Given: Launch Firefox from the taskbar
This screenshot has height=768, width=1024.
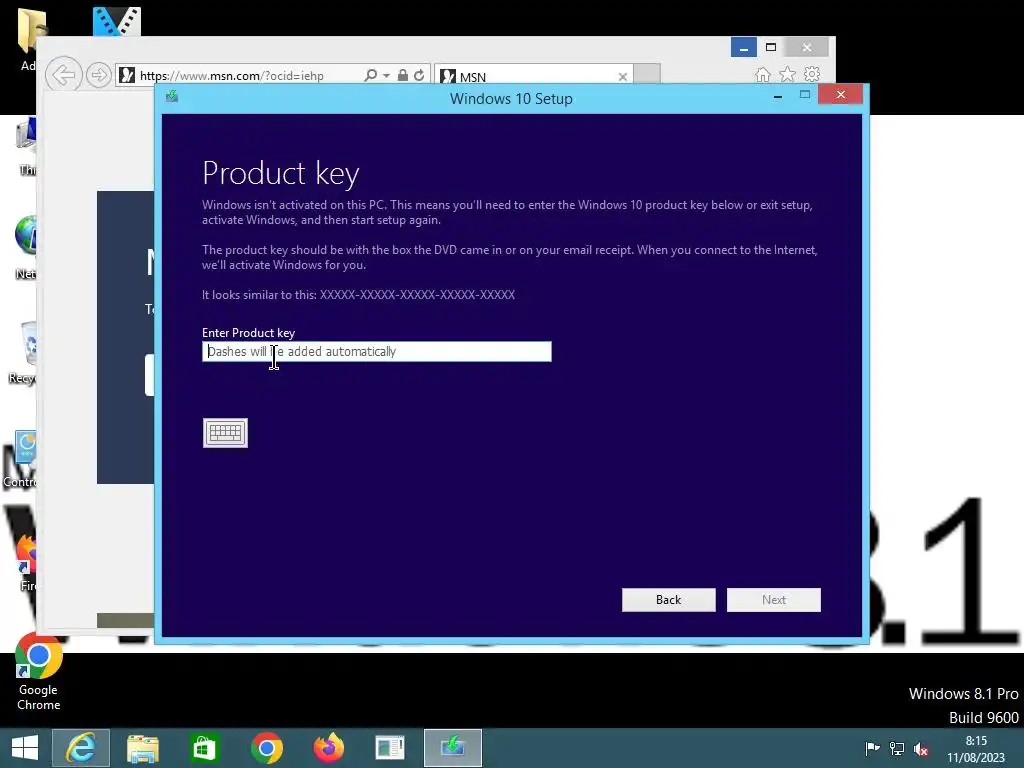Looking at the screenshot, I should point(328,748).
